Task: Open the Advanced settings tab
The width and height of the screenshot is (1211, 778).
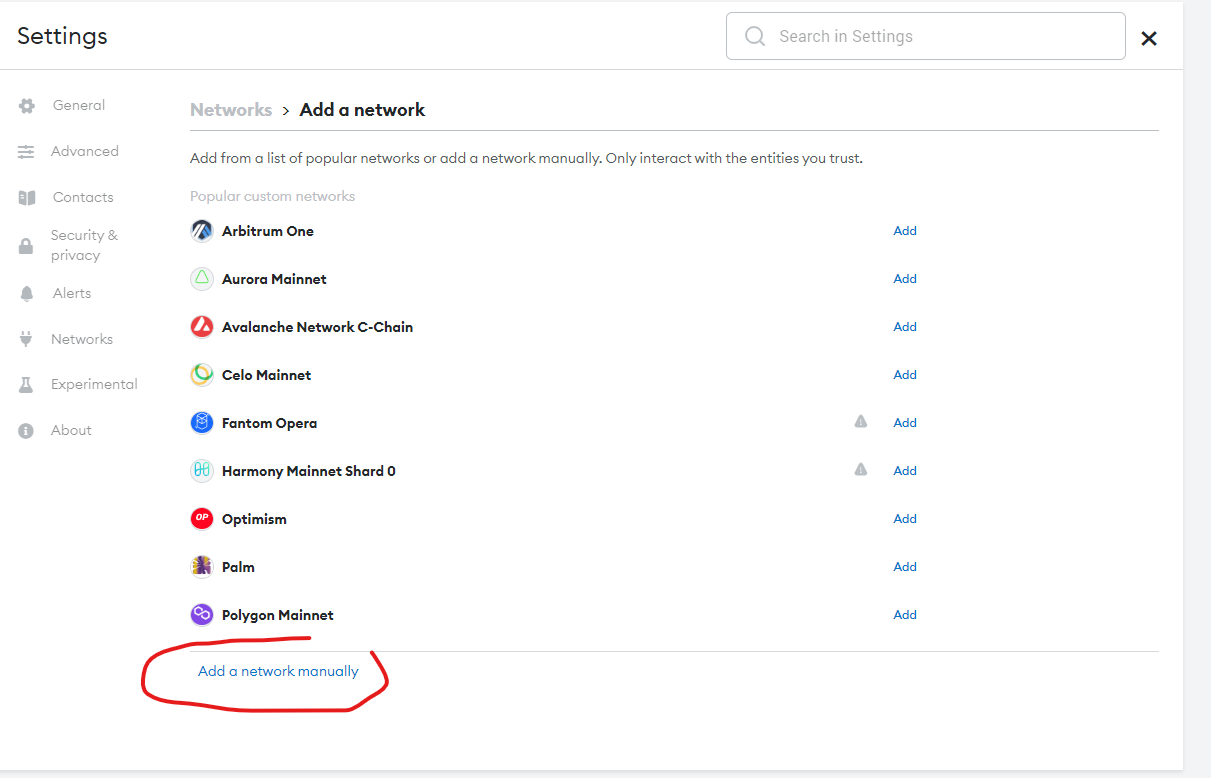Action: pyautogui.click(x=85, y=152)
